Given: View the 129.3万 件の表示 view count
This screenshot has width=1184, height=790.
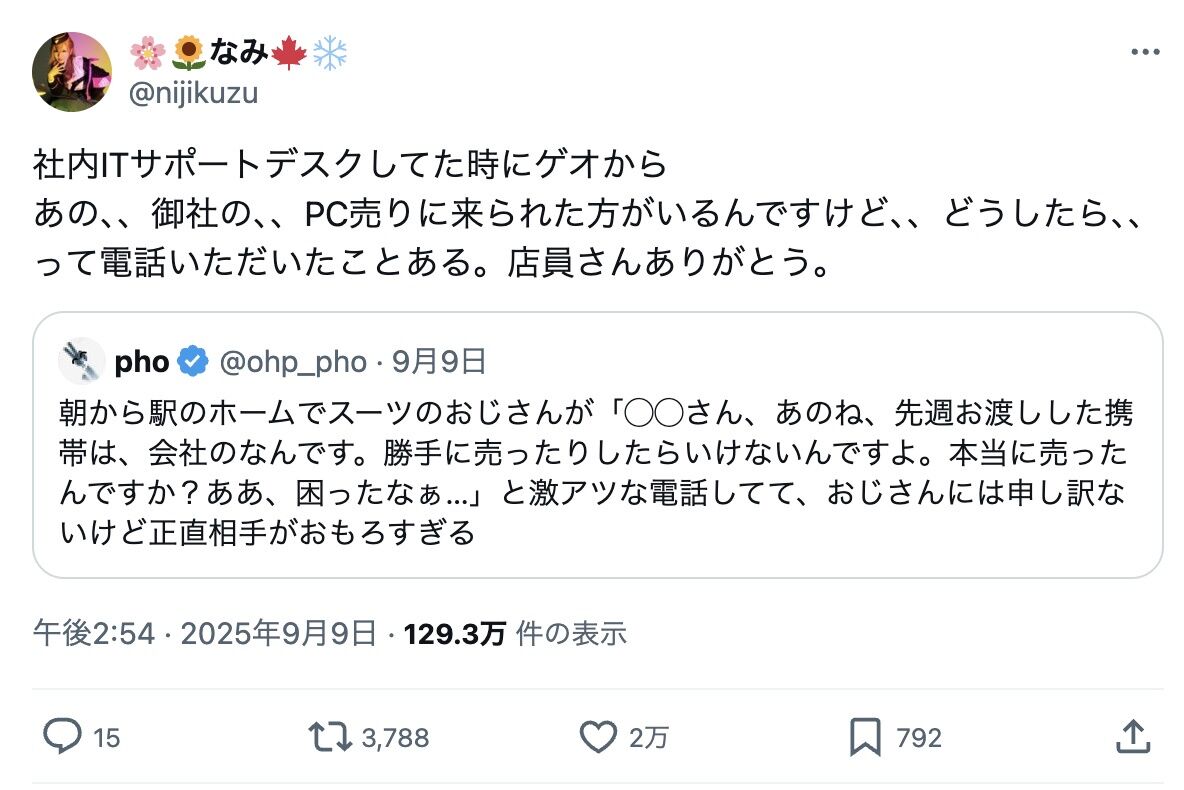Looking at the screenshot, I should tap(515, 633).
